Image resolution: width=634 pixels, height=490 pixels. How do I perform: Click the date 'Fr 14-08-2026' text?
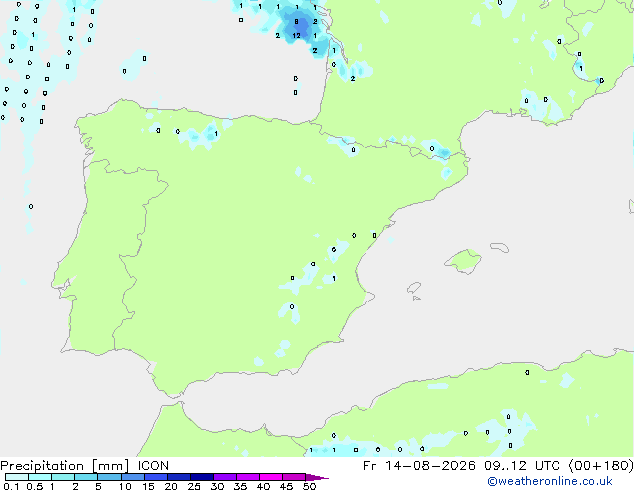tap(419, 466)
